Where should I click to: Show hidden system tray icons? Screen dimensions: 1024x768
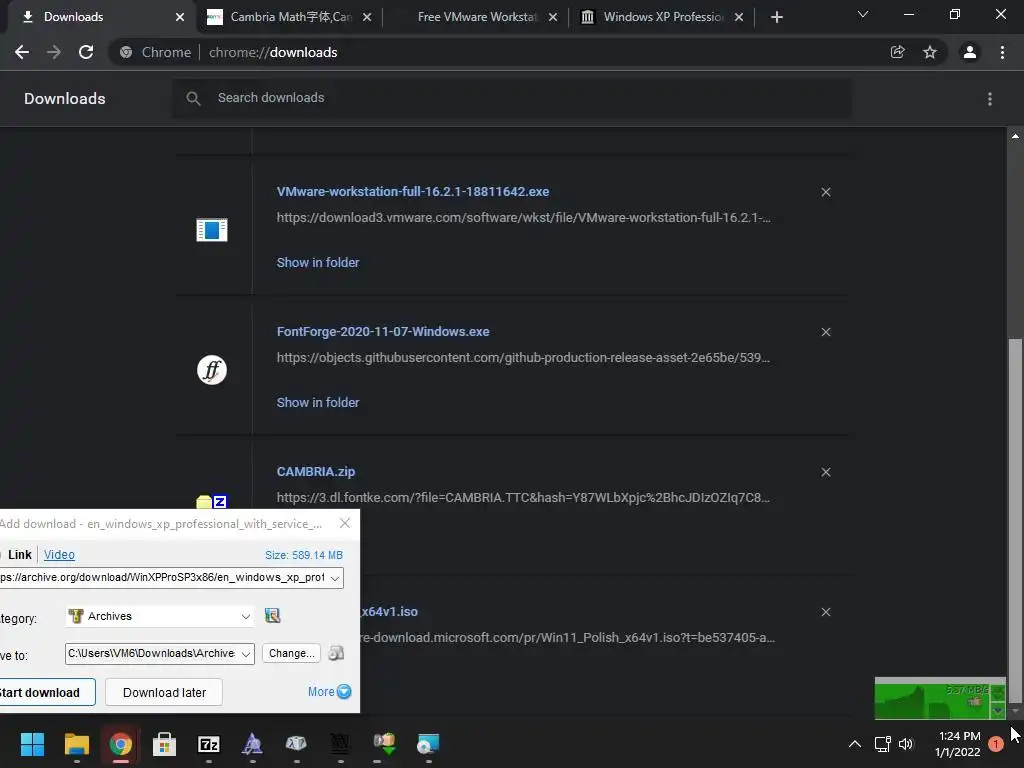(854, 744)
